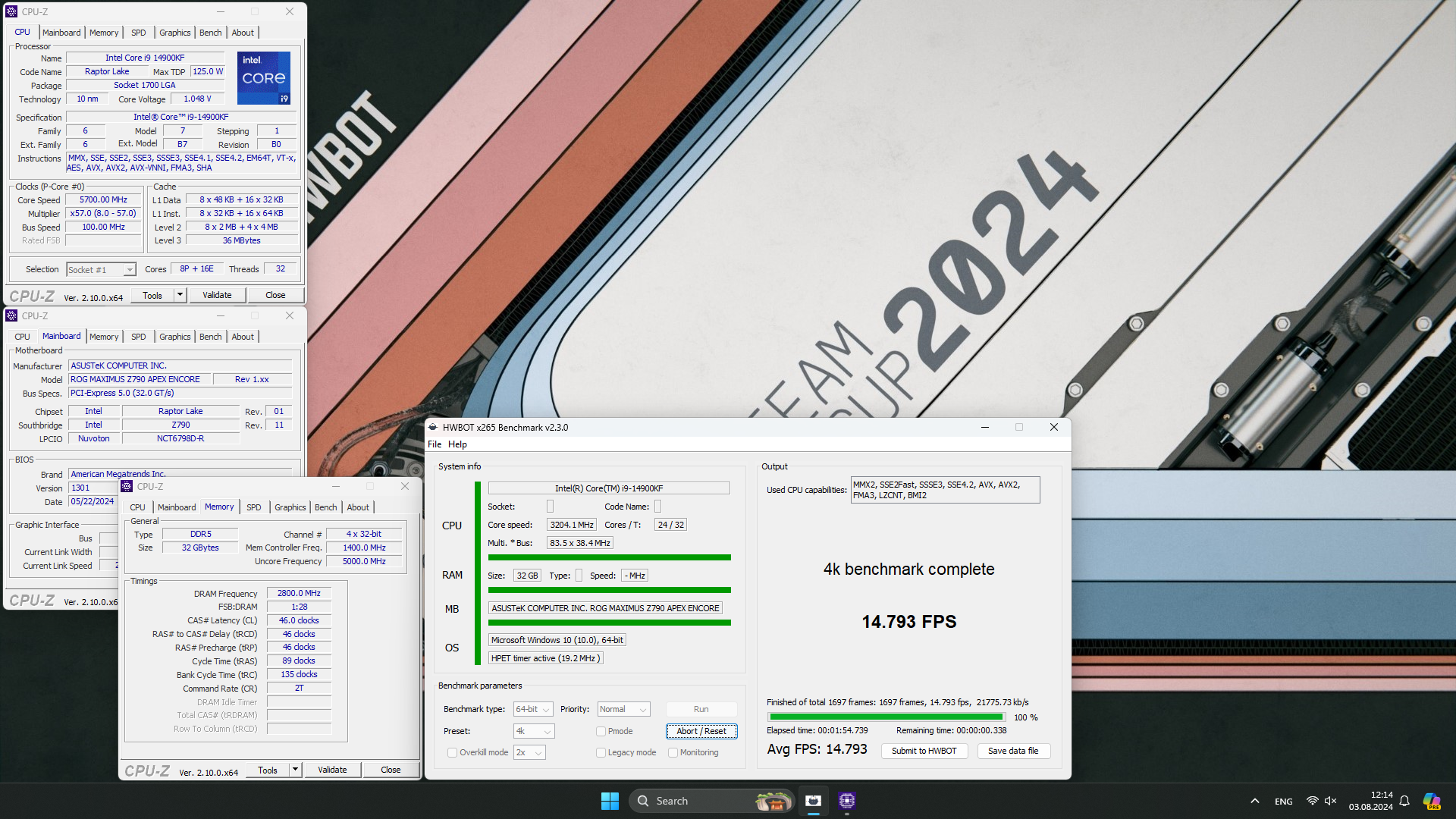Switch to SPD tab in top CPU-Z window
The image size is (1456, 819).
point(139,33)
